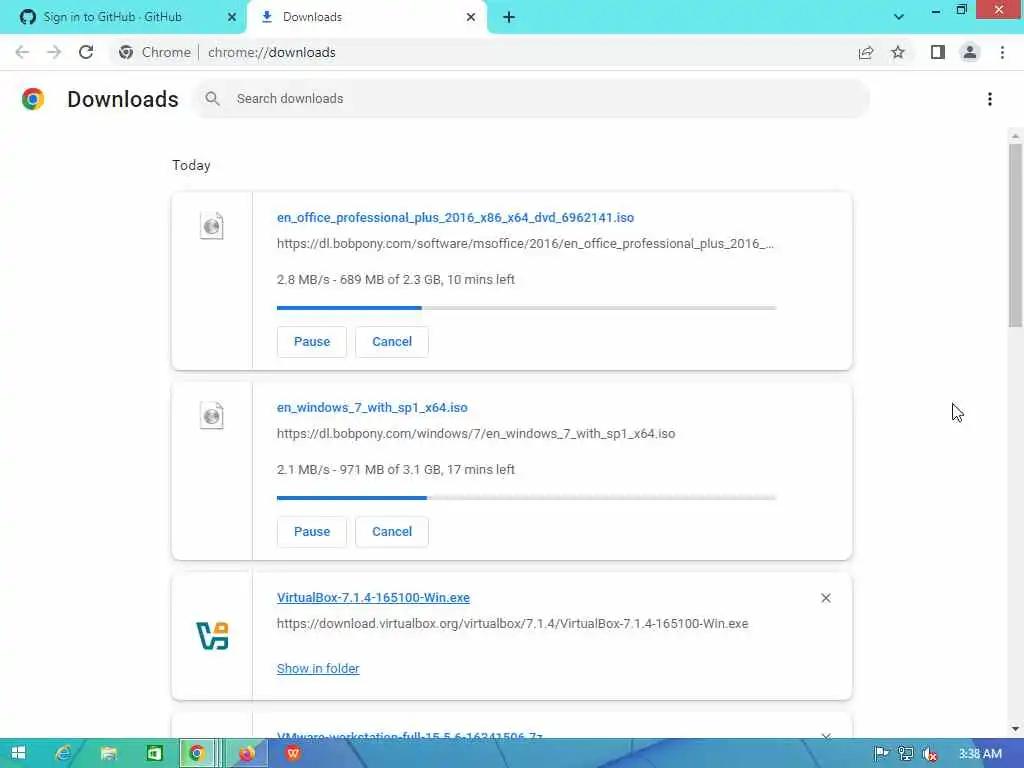
Task: Click the back navigation arrow
Action: [22, 52]
